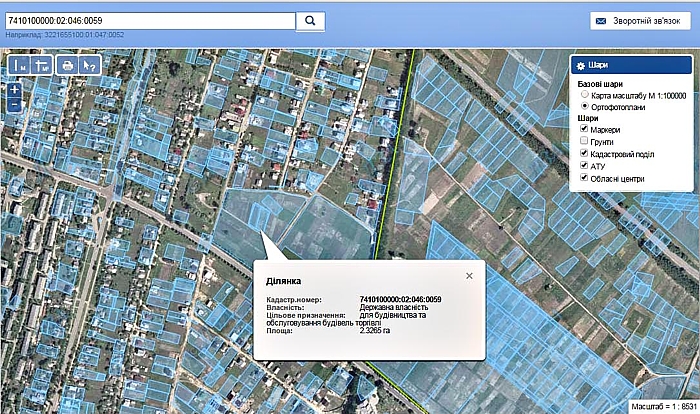The width and height of the screenshot is (700, 414).
Task: Click the cadastral number search field
Action: coord(150,20)
